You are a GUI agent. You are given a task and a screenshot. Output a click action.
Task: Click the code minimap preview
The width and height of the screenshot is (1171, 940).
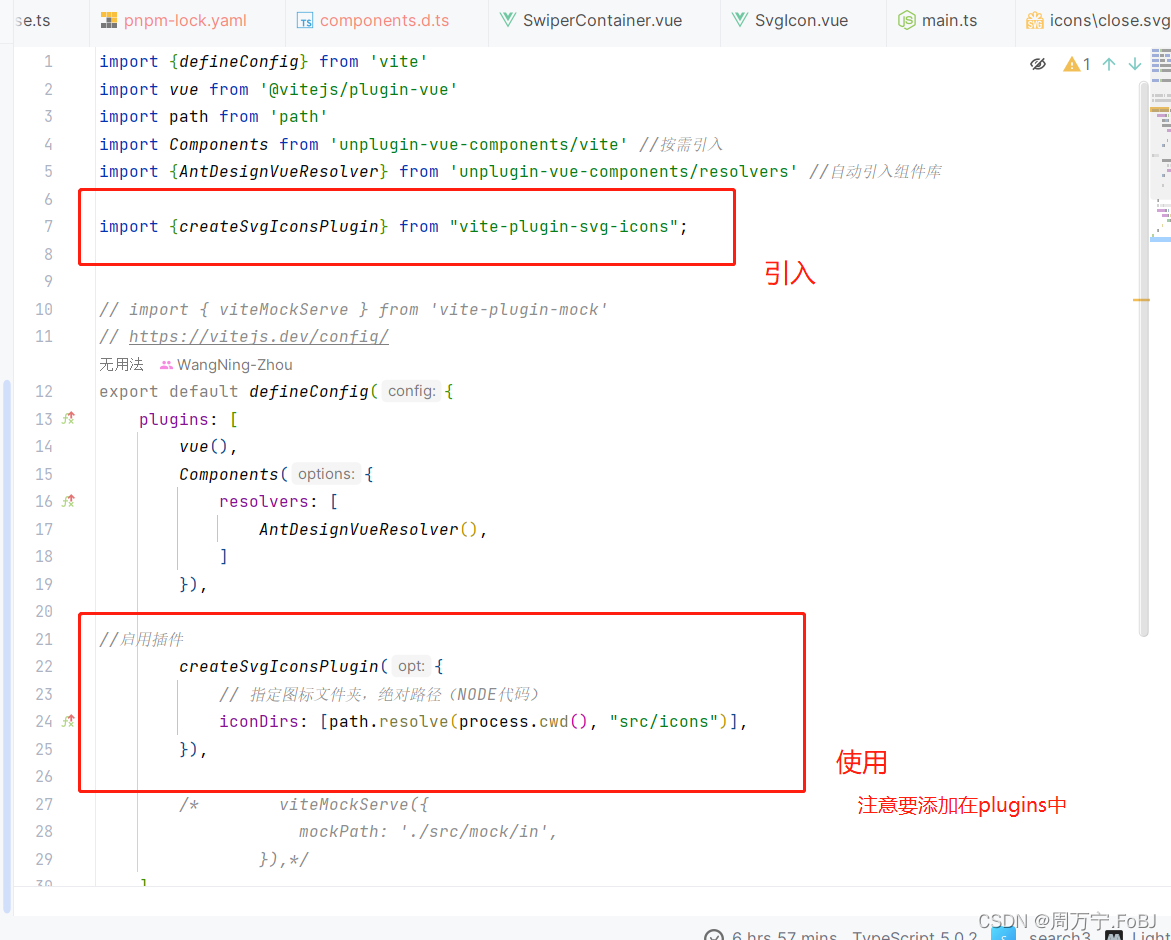(x=1161, y=146)
